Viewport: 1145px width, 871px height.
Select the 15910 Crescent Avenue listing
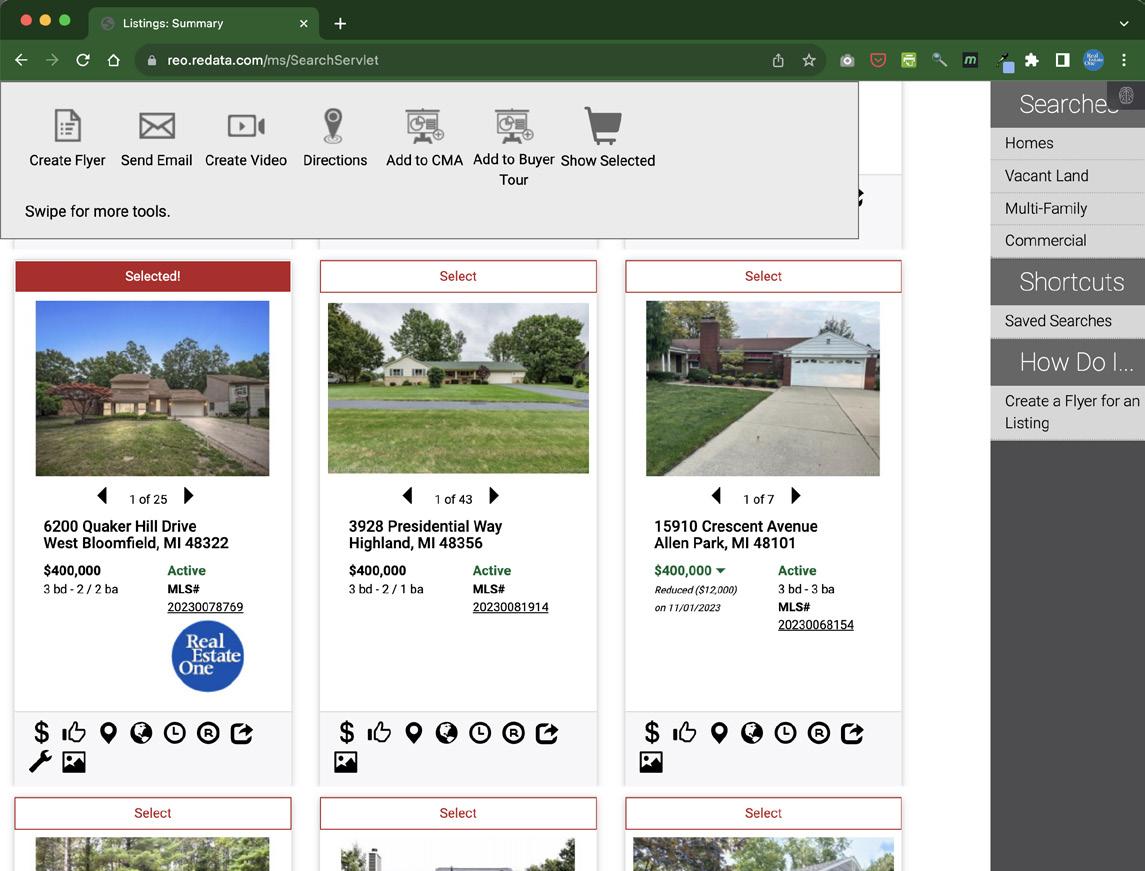763,276
